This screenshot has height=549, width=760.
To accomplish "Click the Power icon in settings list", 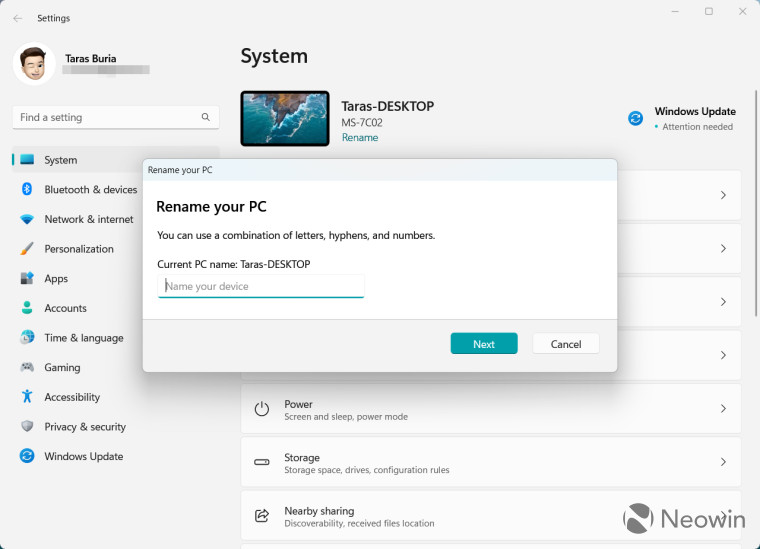I will click(262, 409).
